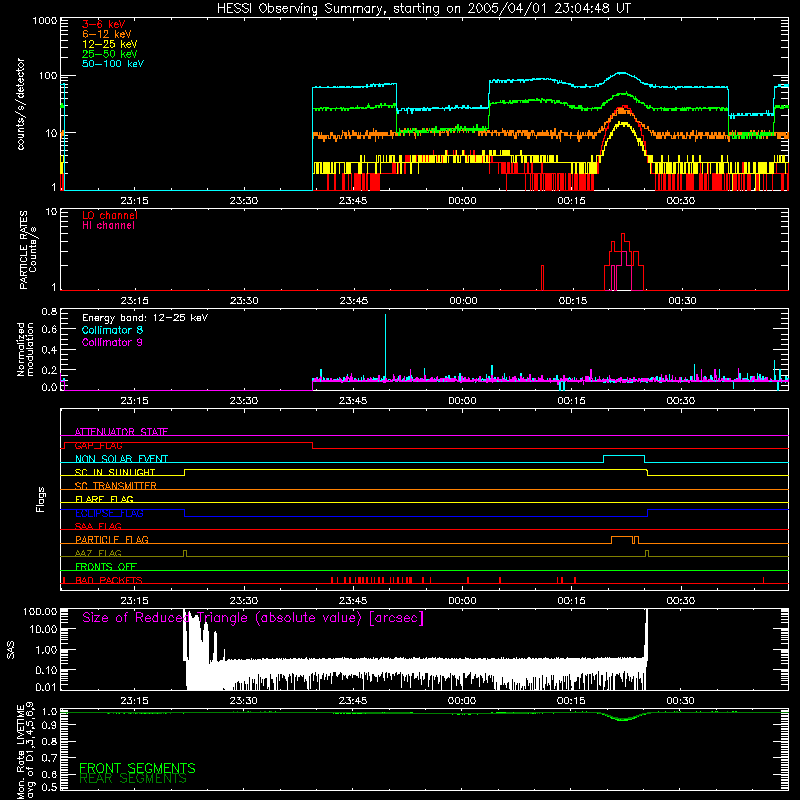This screenshot has height=800, width=800.
Task: Click the livetime dip in bottom panel
Action: (623, 718)
